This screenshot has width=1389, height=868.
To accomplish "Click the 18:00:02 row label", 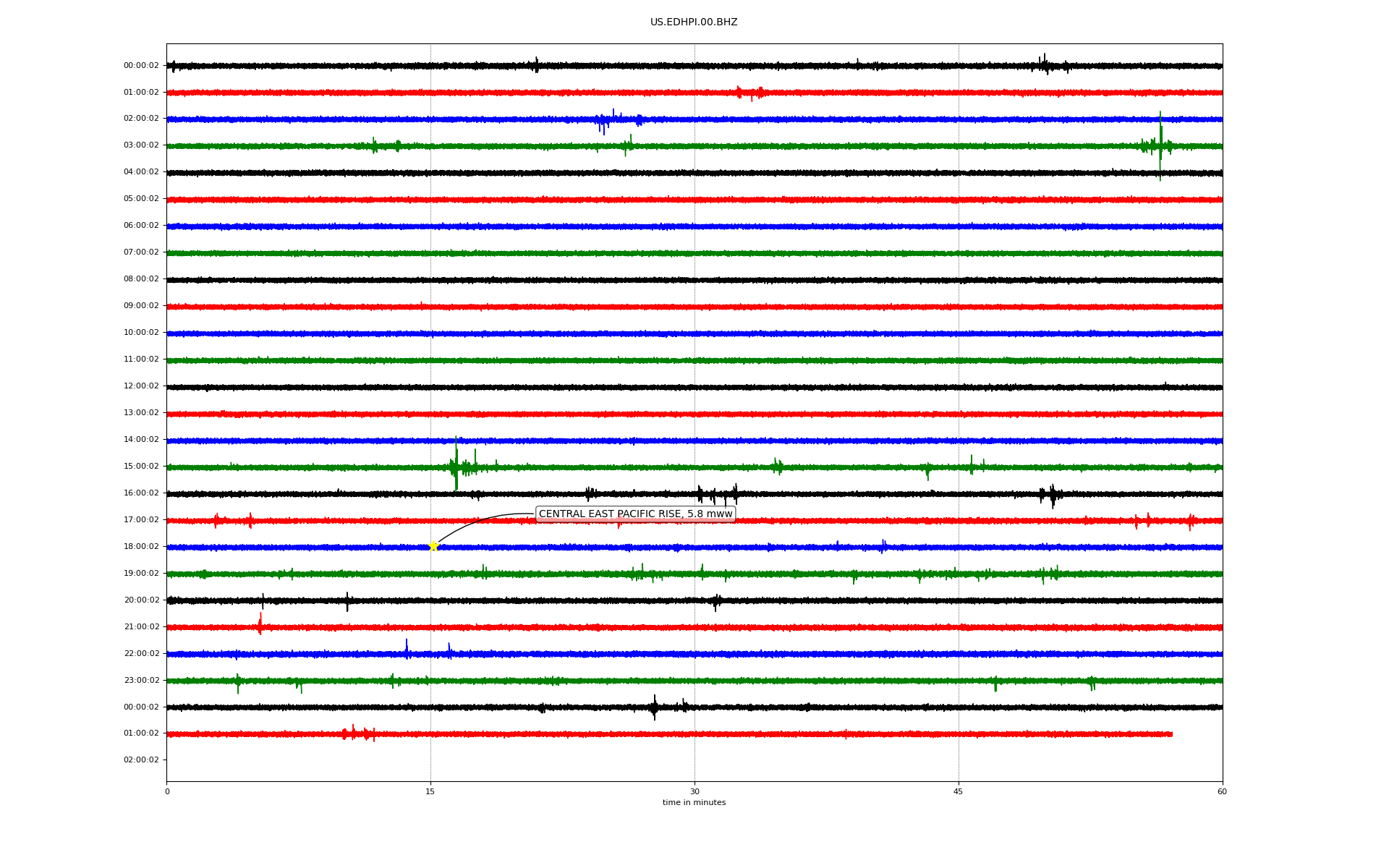I will (x=141, y=547).
